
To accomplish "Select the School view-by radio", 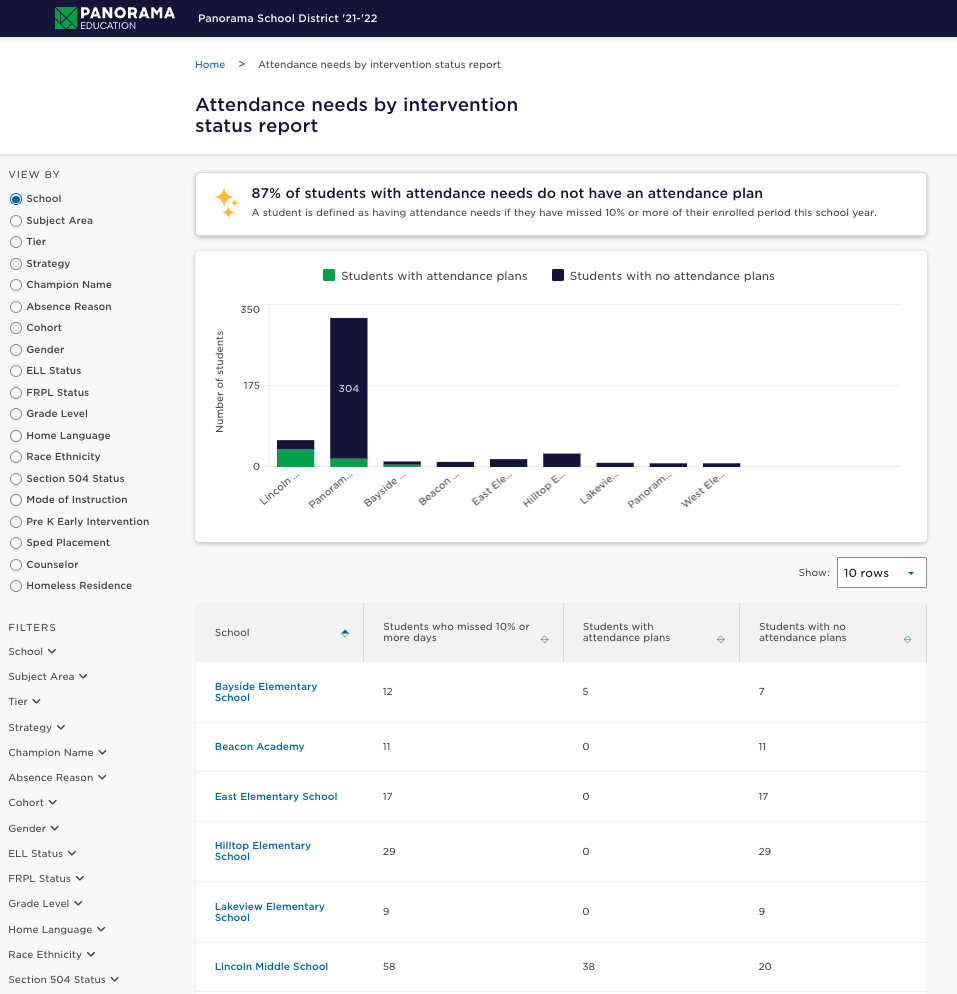I will point(16,199).
